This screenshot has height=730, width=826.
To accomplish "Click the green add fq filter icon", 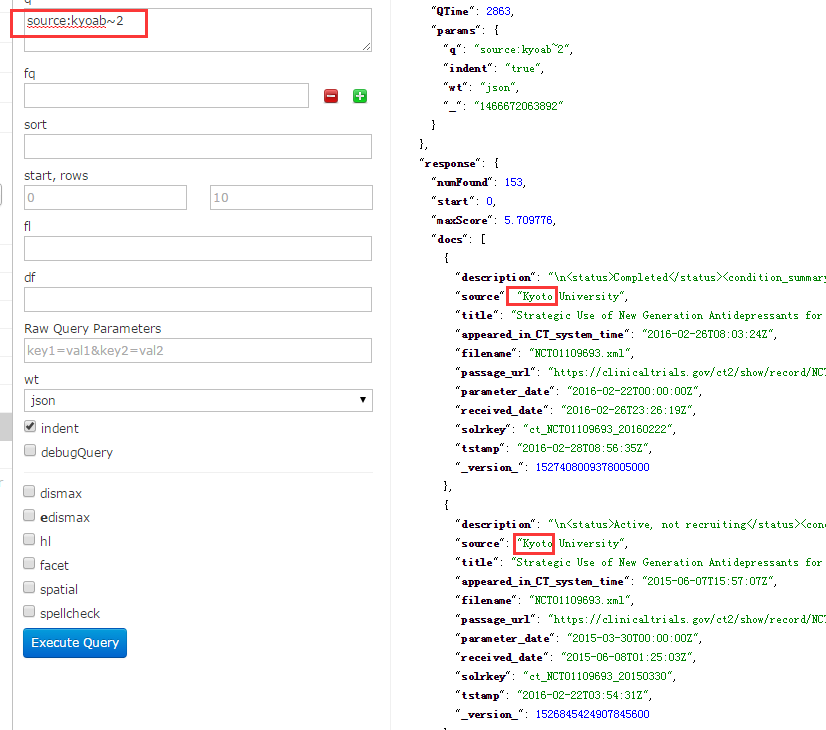I will (360, 96).
